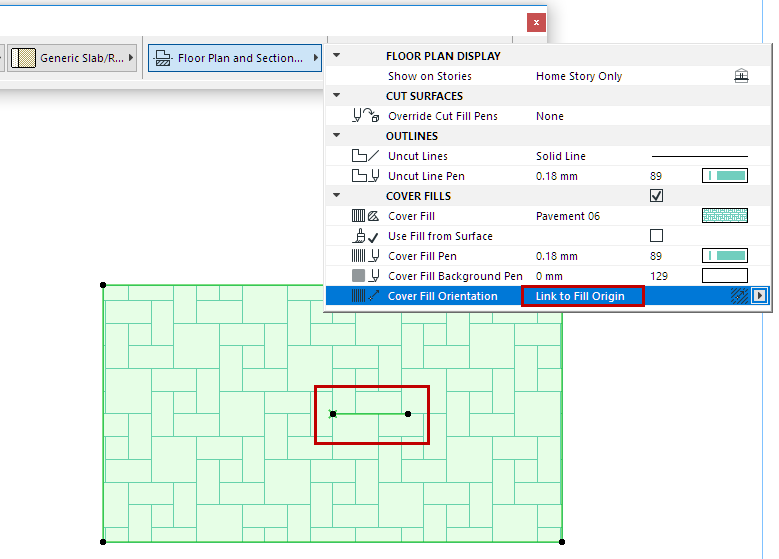The image size is (779, 559).
Task: Select the Use Fill from Surface row label
Action: [440, 236]
